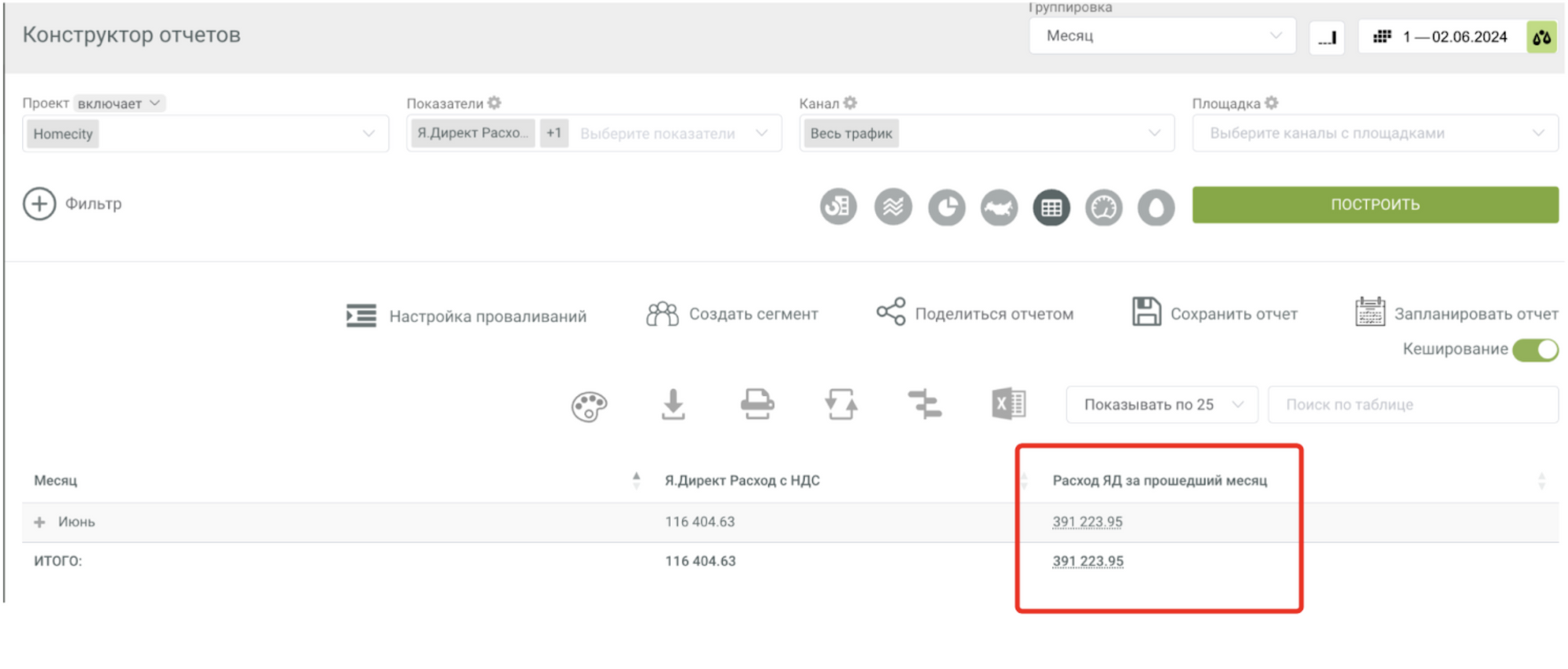Click the Поиск по таблице search field
Viewport: 1568px width, 669px height.
[x=1412, y=405]
